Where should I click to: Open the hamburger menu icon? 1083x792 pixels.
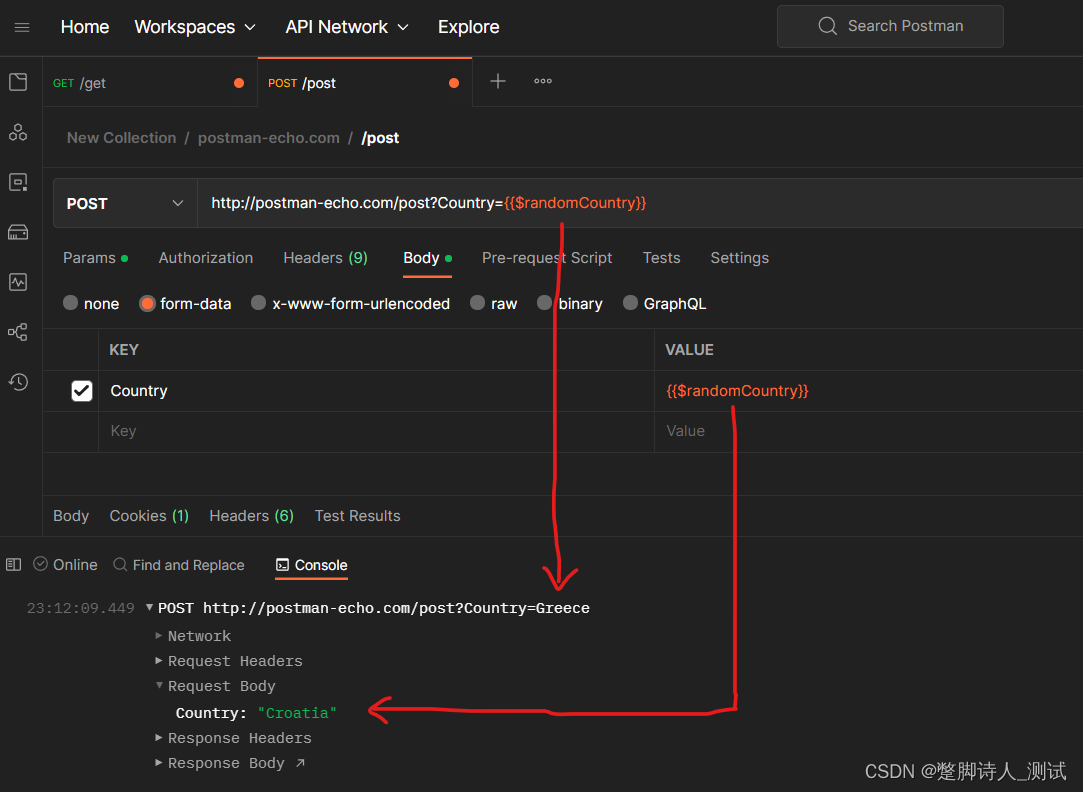point(21,27)
